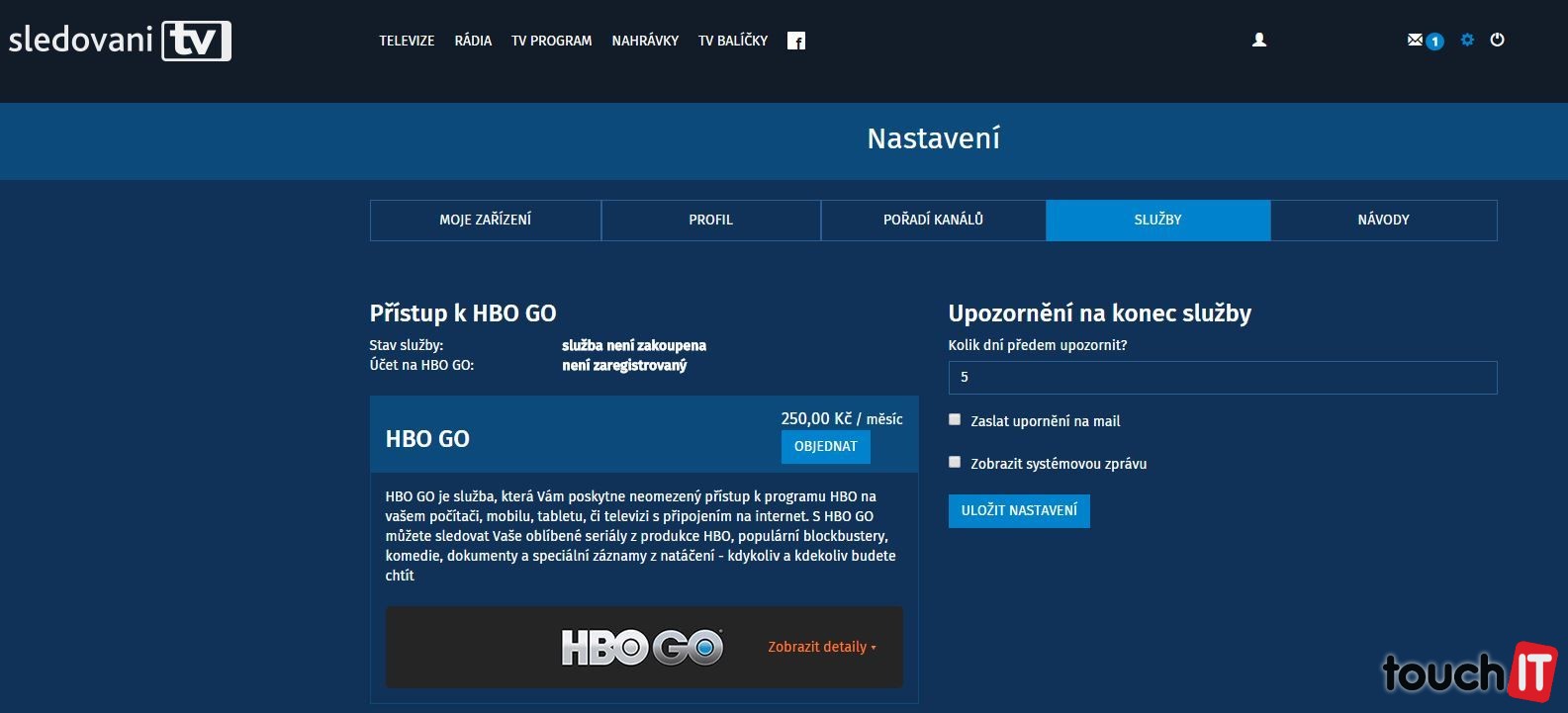Open the Facebook page icon

point(796,41)
